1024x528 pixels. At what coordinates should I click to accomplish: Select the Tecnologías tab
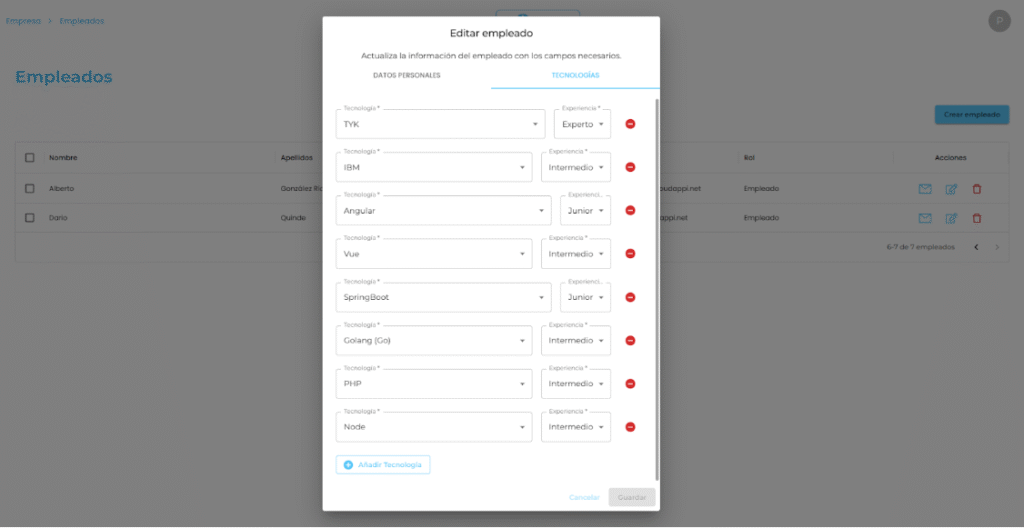click(x=575, y=75)
